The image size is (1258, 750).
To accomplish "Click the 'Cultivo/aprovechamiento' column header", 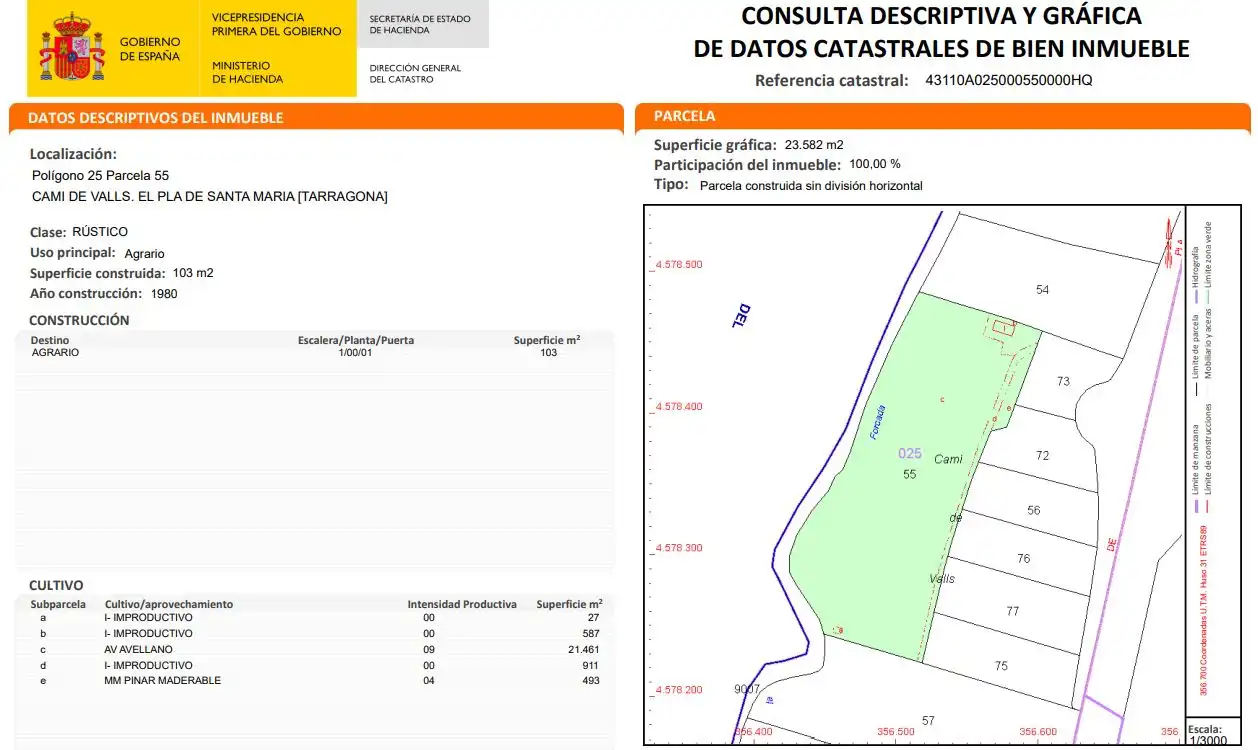I will pos(169,604).
